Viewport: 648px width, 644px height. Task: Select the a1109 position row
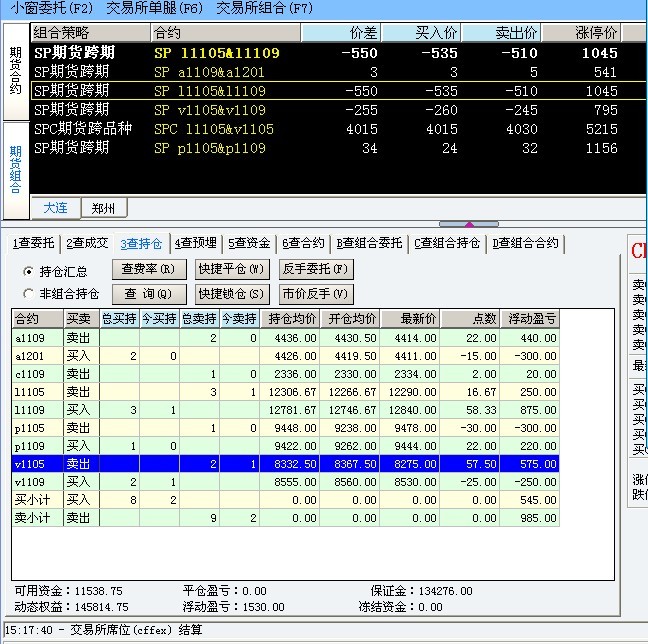[286, 338]
